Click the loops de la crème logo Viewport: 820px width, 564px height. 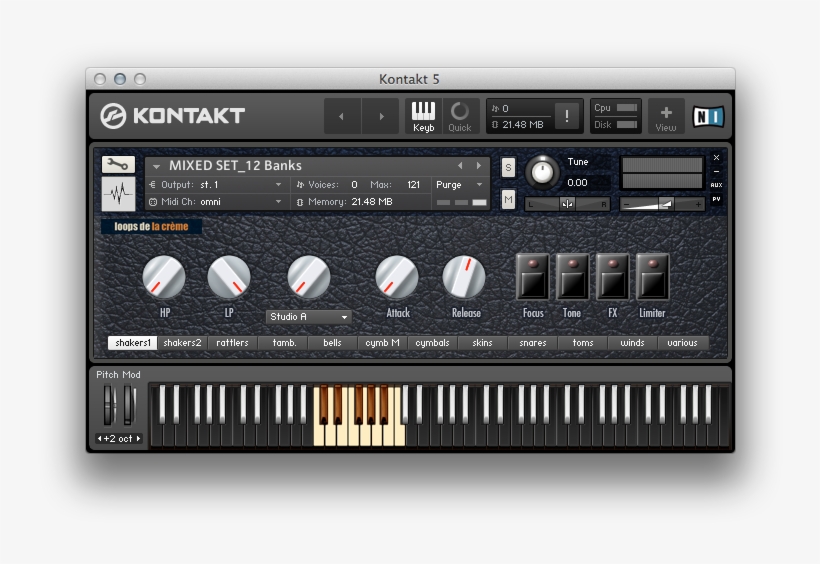151,227
